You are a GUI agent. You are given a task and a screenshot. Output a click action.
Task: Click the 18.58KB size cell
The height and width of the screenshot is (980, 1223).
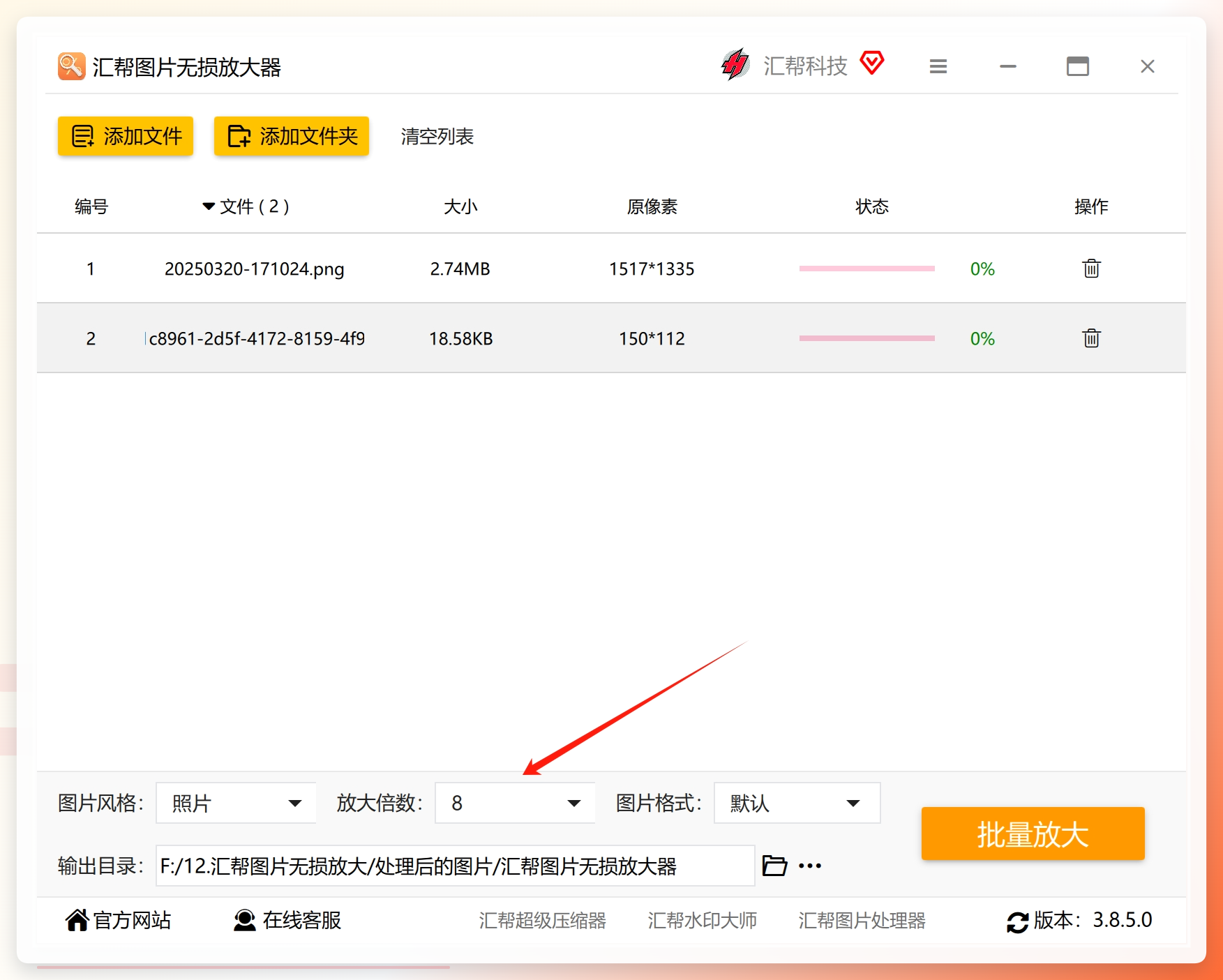(x=460, y=338)
